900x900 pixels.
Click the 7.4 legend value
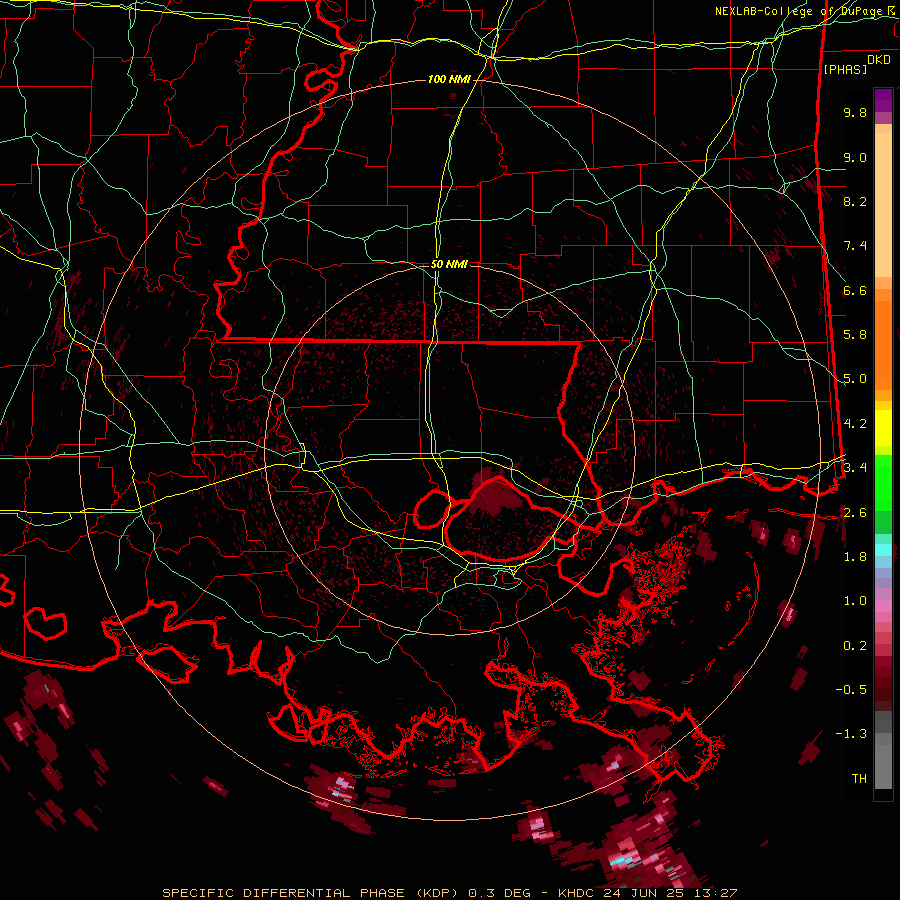pyautogui.click(x=855, y=246)
